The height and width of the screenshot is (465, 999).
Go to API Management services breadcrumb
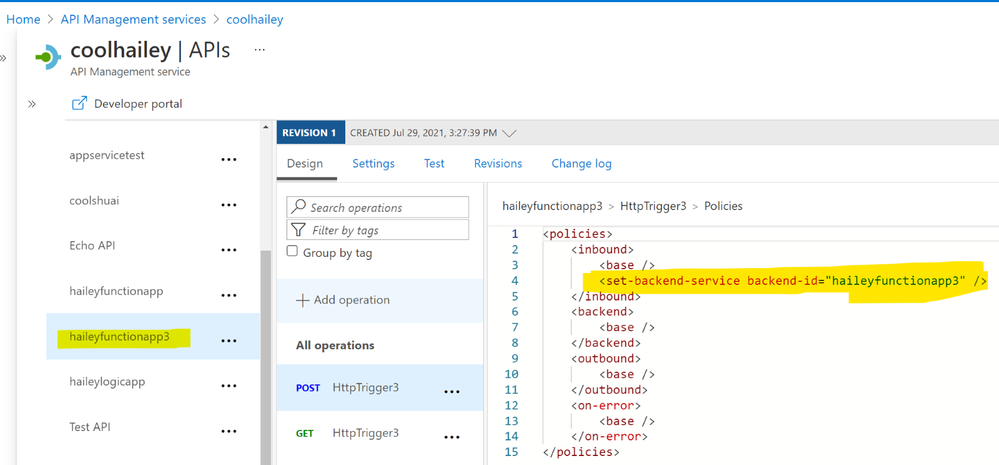click(133, 20)
